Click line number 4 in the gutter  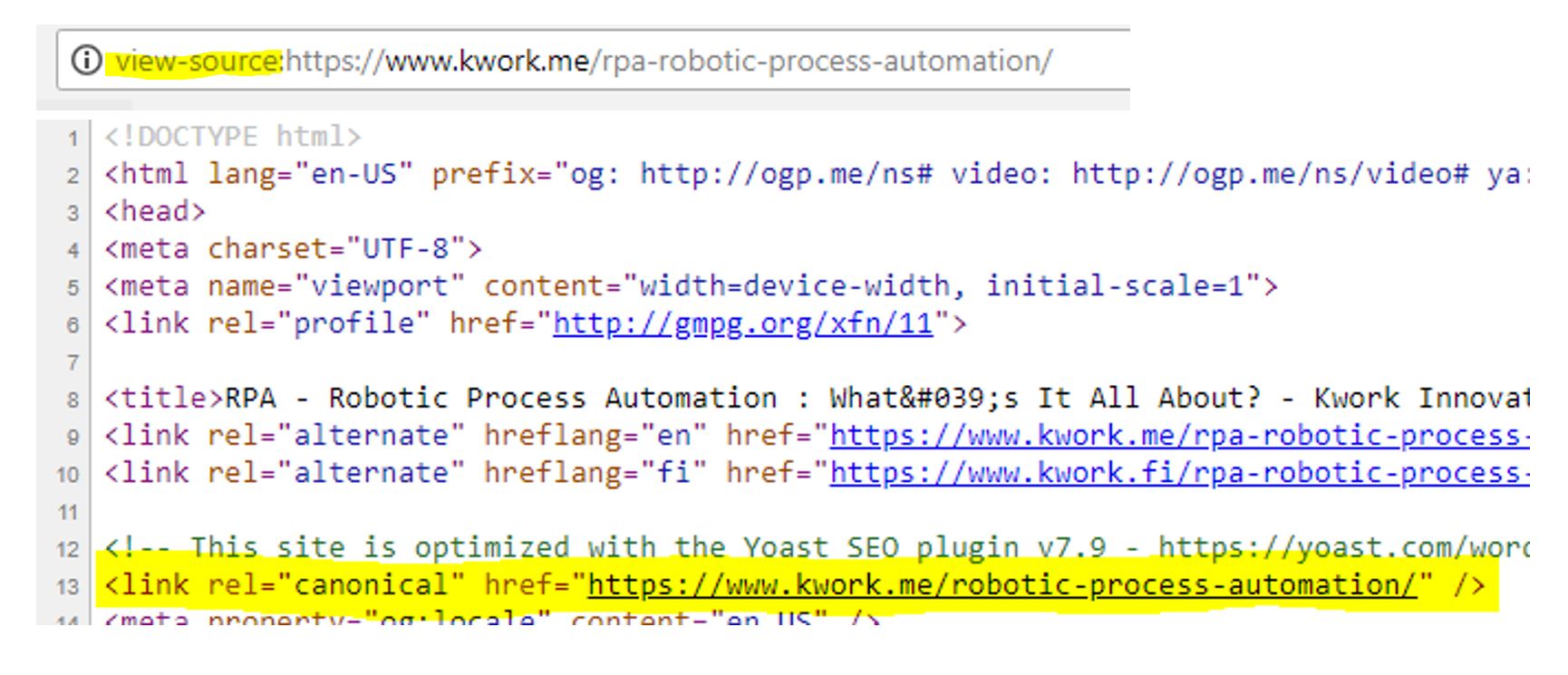click(x=73, y=251)
